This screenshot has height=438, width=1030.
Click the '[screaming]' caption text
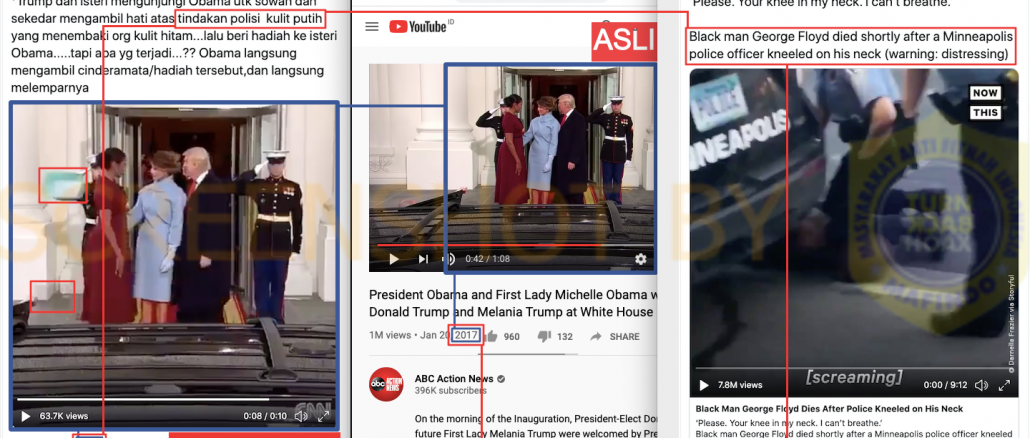click(x=854, y=377)
